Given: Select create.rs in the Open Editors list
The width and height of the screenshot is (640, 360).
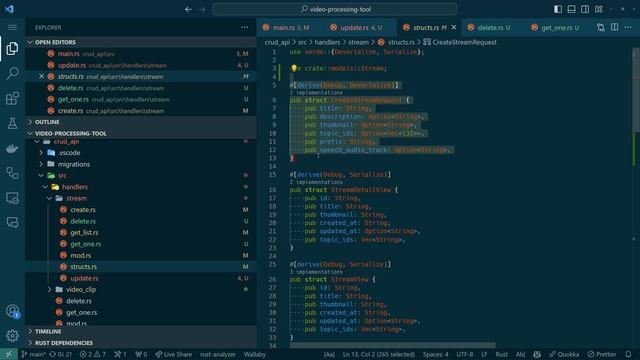Looking at the screenshot, I should tap(140, 111).
